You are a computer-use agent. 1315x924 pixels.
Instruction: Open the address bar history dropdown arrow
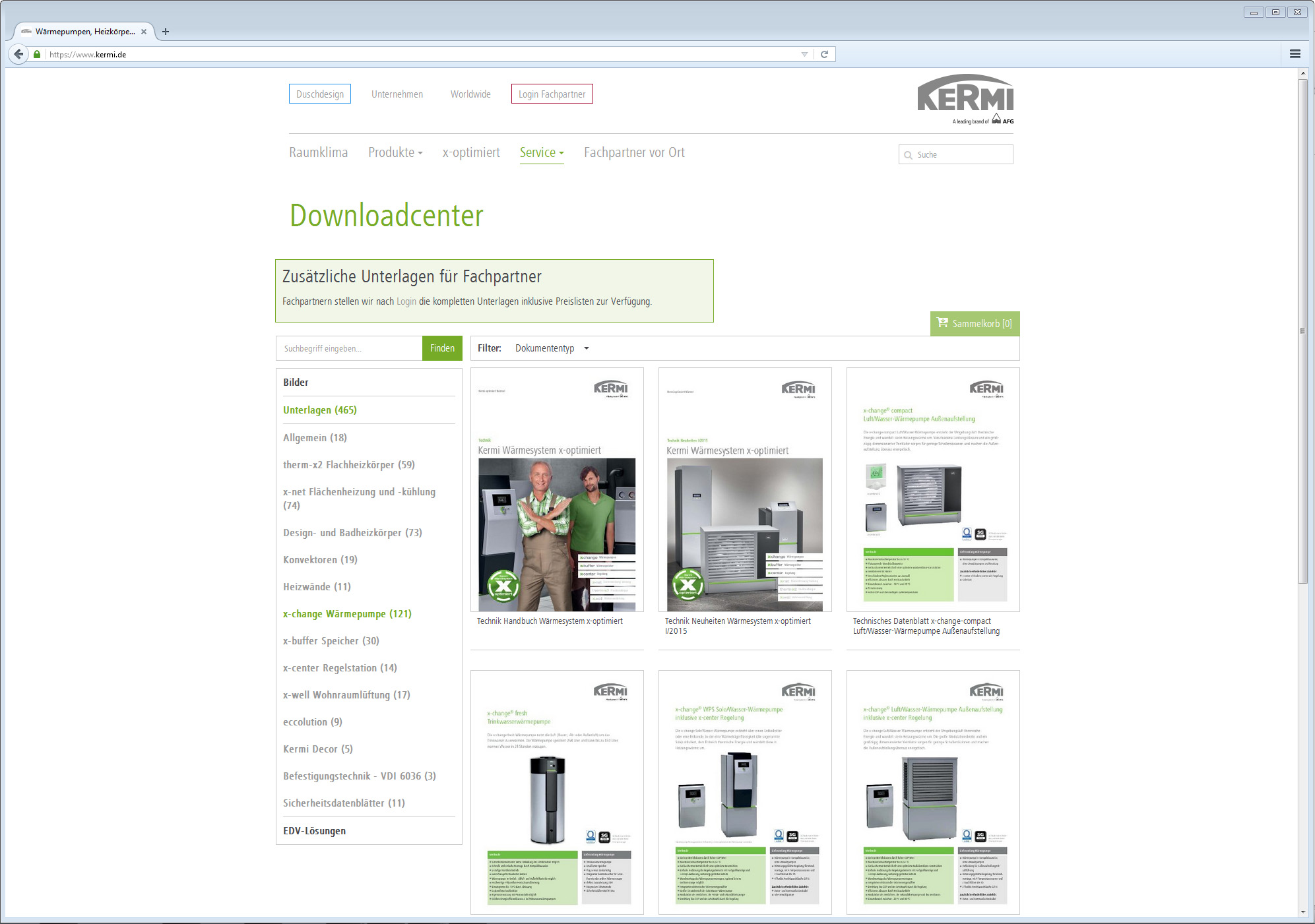(x=804, y=54)
